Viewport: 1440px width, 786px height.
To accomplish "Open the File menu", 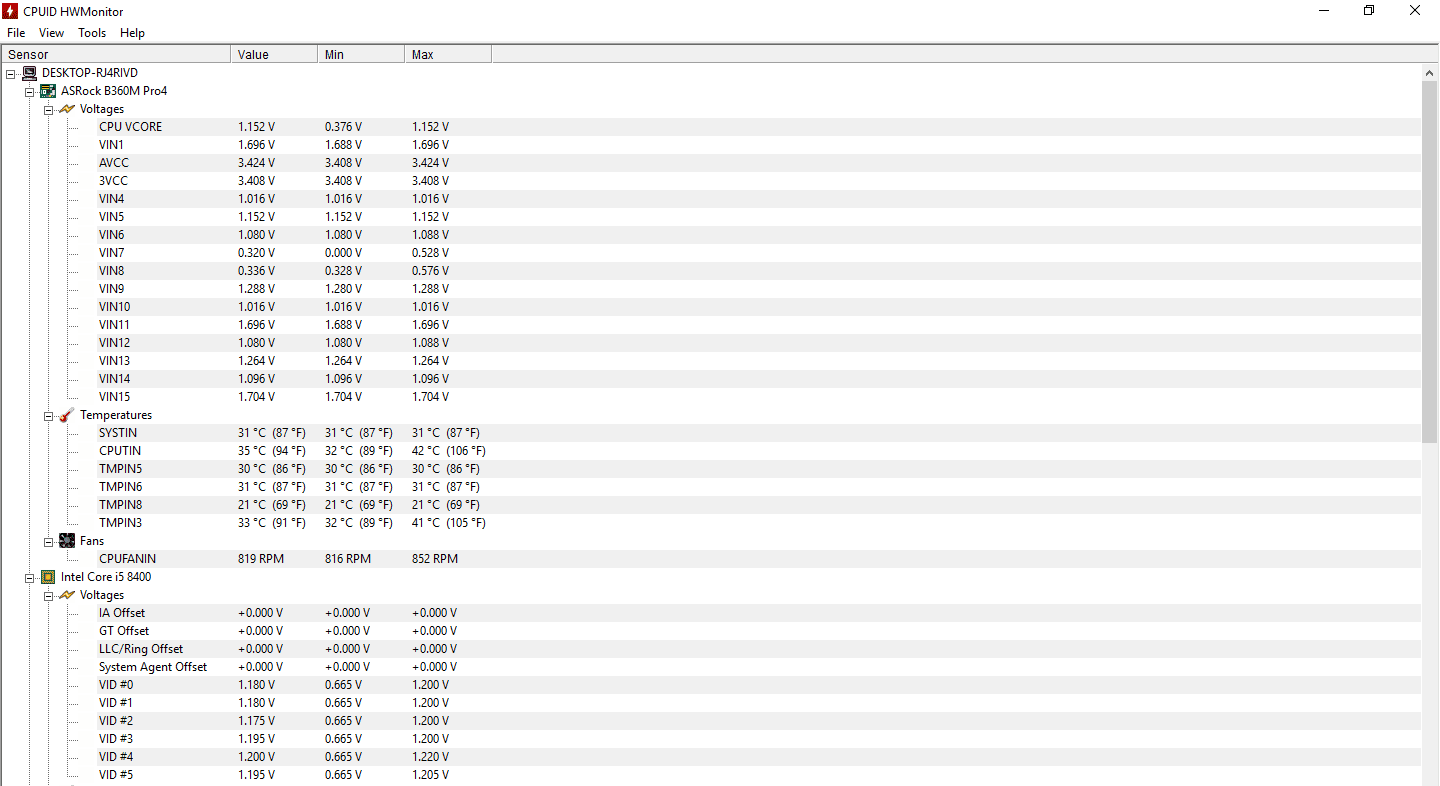I will coord(16,33).
